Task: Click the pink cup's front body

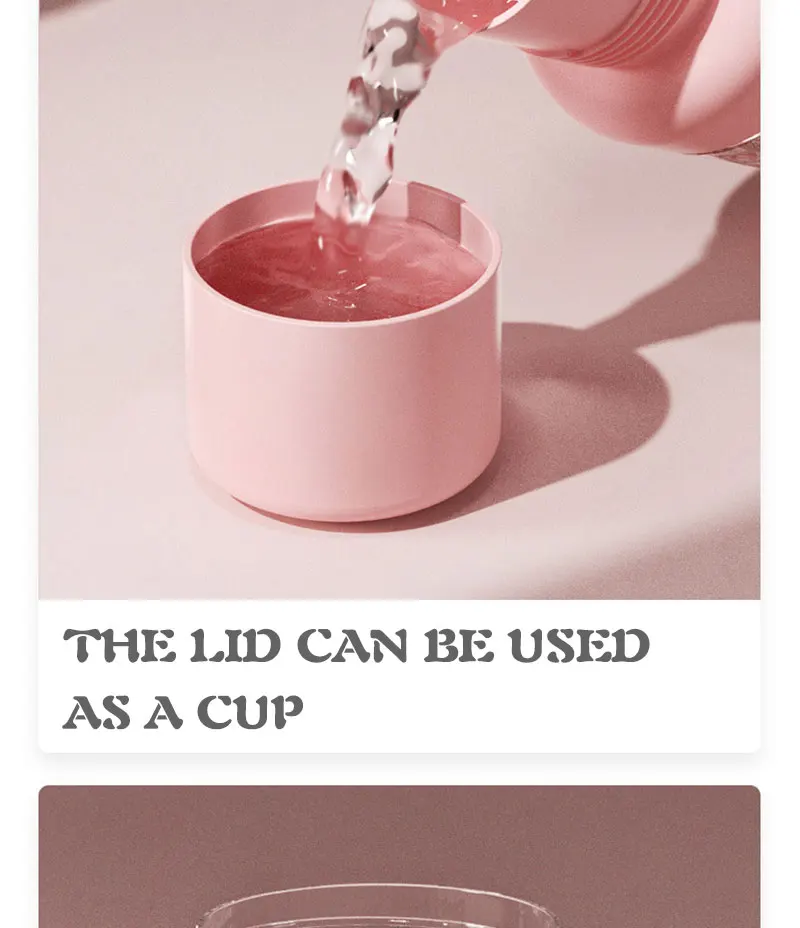Action: 342,408
